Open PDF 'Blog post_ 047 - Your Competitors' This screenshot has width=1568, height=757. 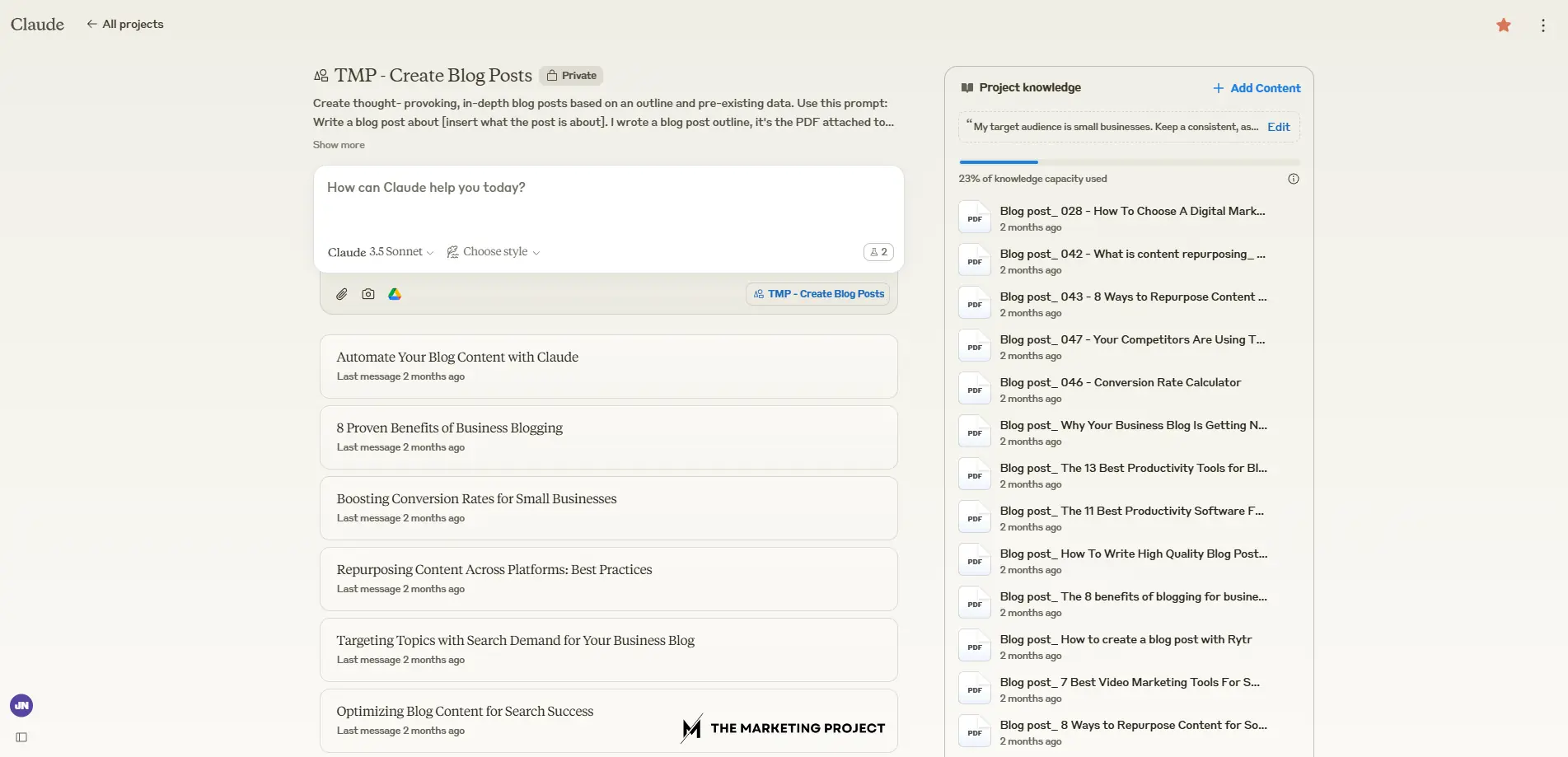click(1129, 347)
